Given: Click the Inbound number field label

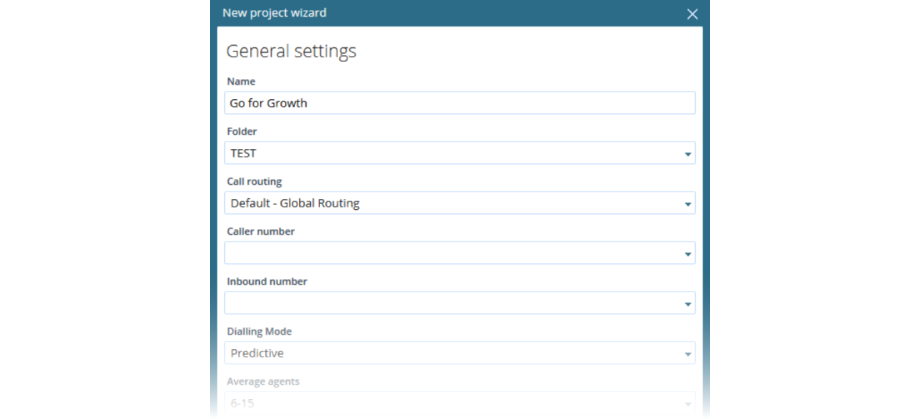Looking at the screenshot, I should pyautogui.click(x=267, y=281).
